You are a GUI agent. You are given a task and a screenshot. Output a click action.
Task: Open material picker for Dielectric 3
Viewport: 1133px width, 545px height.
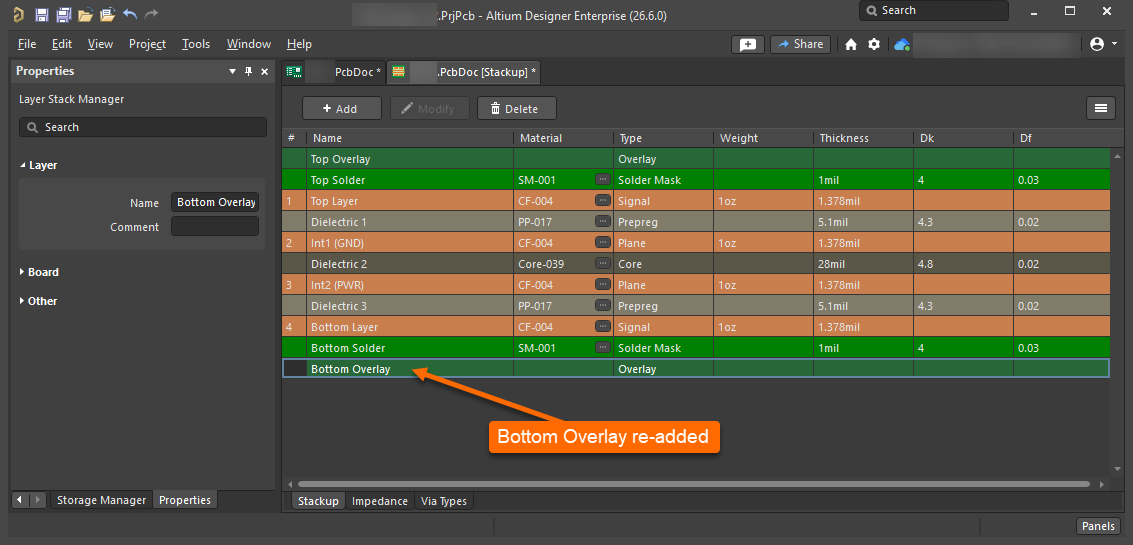603,306
